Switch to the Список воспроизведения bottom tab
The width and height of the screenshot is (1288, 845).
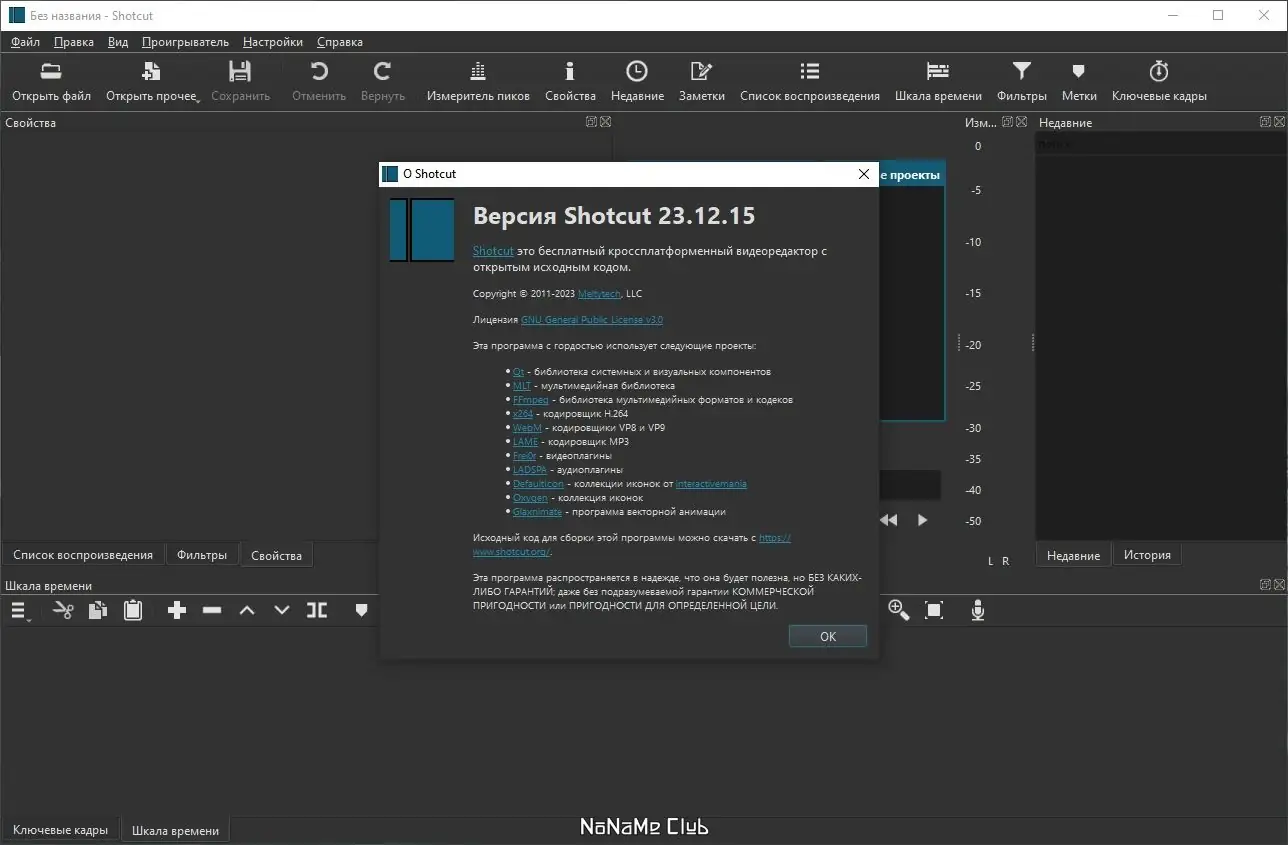pyautogui.click(x=83, y=555)
